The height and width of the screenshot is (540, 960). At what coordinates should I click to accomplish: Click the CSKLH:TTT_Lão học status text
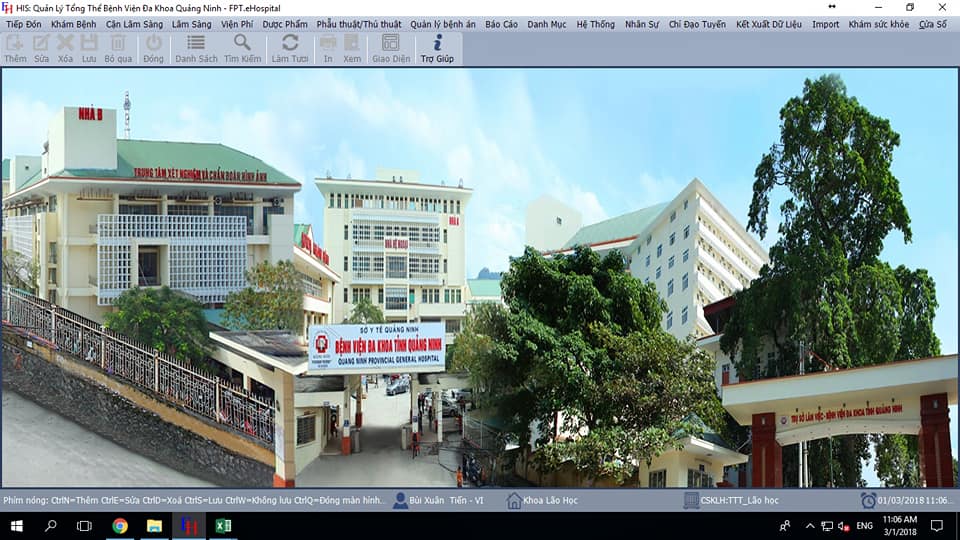point(740,500)
